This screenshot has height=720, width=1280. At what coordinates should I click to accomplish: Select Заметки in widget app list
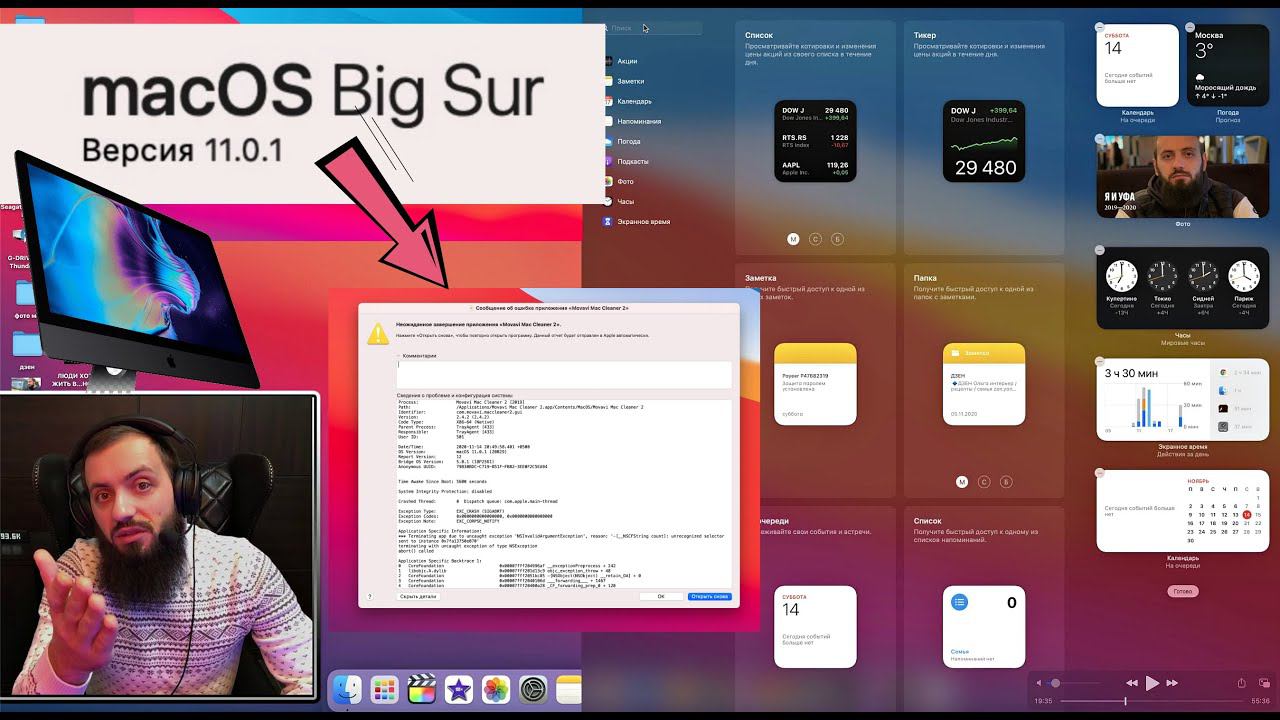[x=630, y=81]
